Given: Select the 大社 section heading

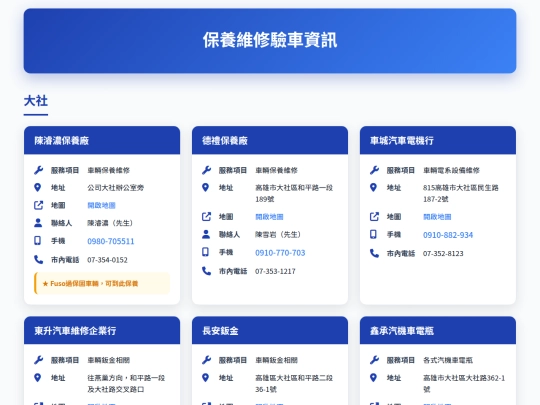Looking at the screenshot, I should 36,101.
